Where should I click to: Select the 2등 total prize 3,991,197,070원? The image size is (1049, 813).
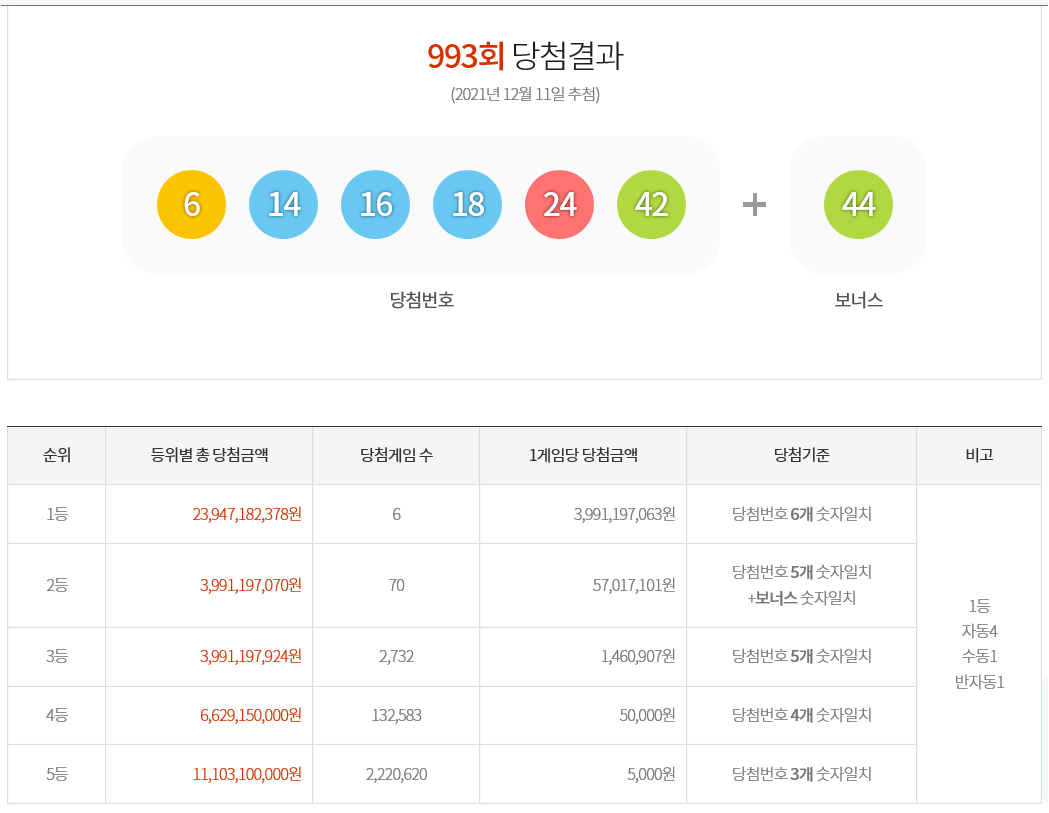click(251, 585)
